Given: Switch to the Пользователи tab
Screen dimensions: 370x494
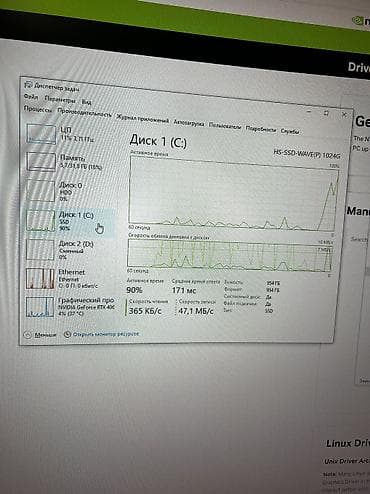Looking at the screenshot, I should 224,126.
